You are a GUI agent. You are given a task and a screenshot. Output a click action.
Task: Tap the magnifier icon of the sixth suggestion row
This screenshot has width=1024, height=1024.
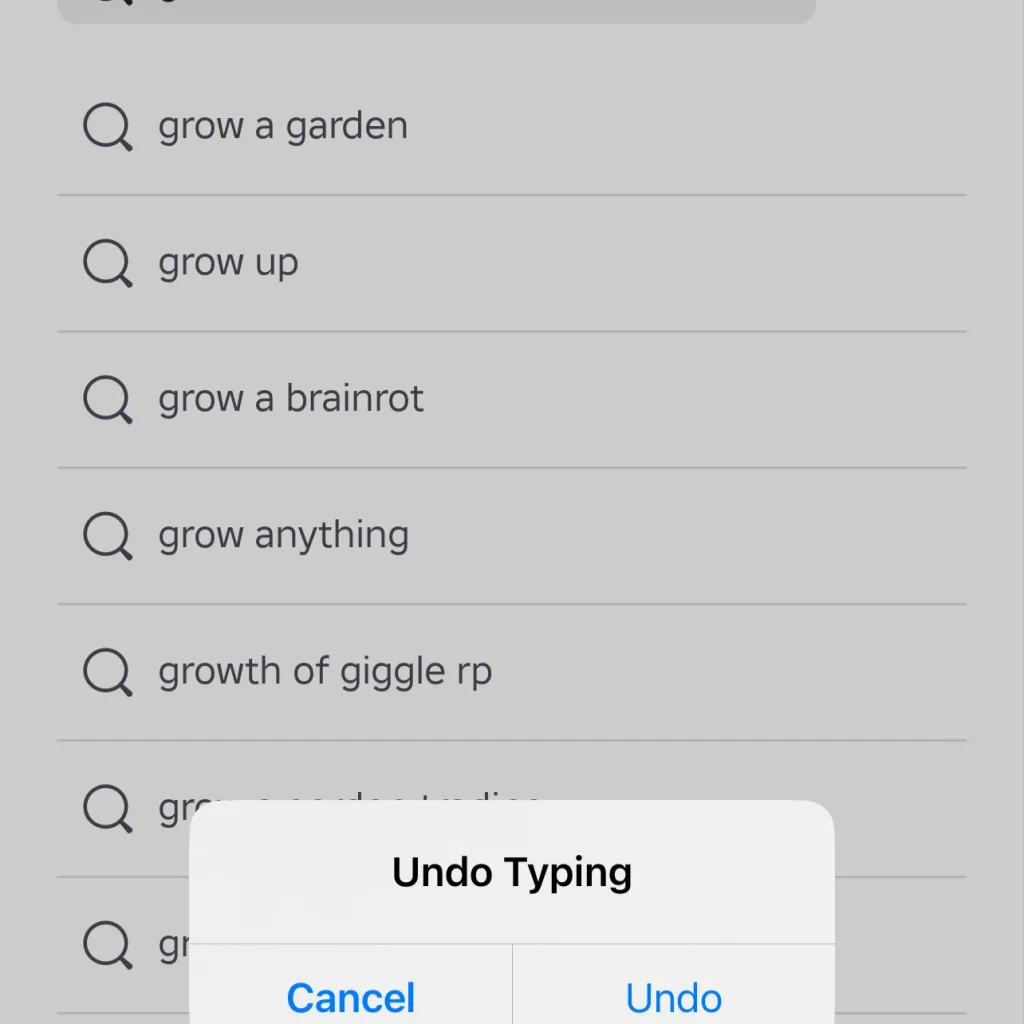[107, 808]
